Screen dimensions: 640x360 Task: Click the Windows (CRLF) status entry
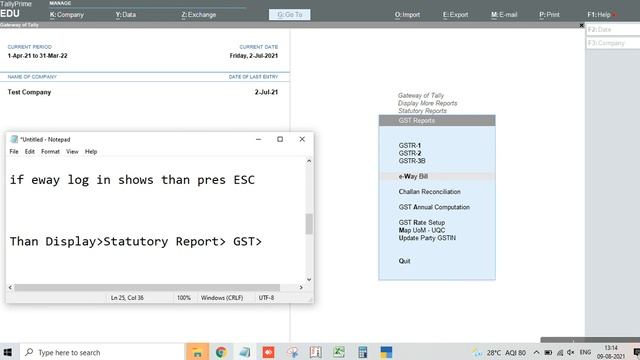[x=222, y=298]
